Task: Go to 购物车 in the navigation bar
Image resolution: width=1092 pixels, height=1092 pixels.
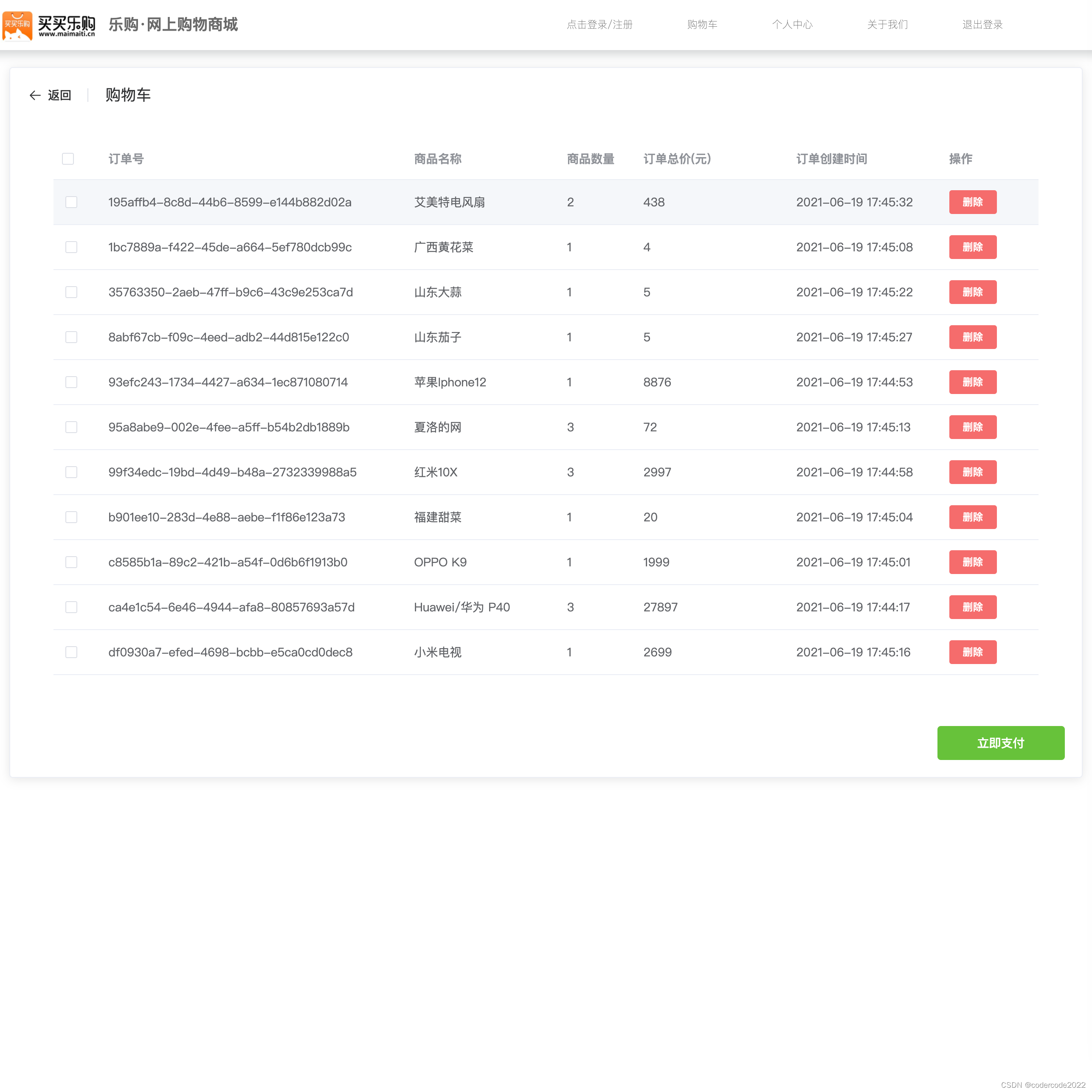Action: pos(702,24)
